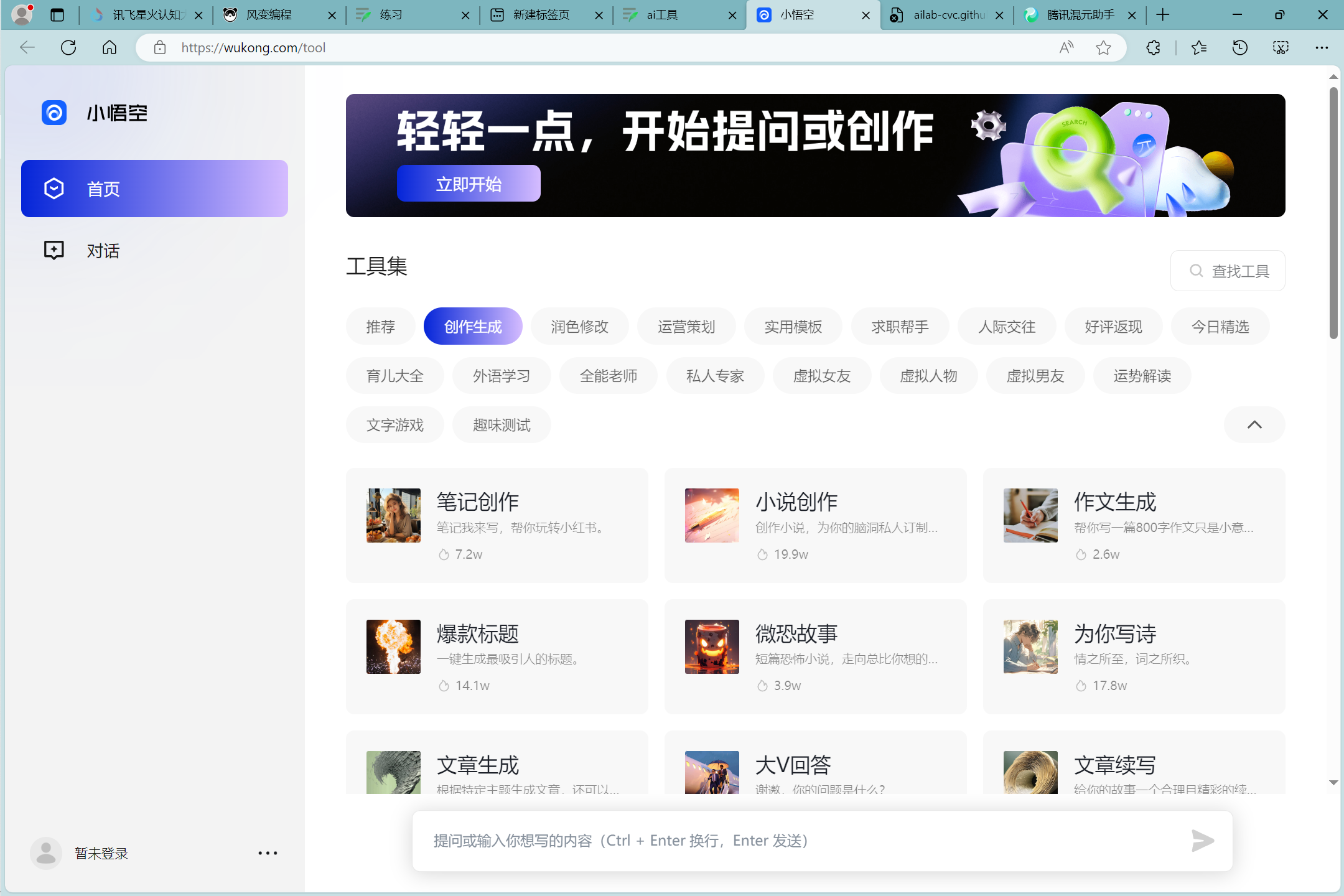1344x896 pixels.
Task: Select the 润色修改 category chip
Action: [x=580, y=326]
